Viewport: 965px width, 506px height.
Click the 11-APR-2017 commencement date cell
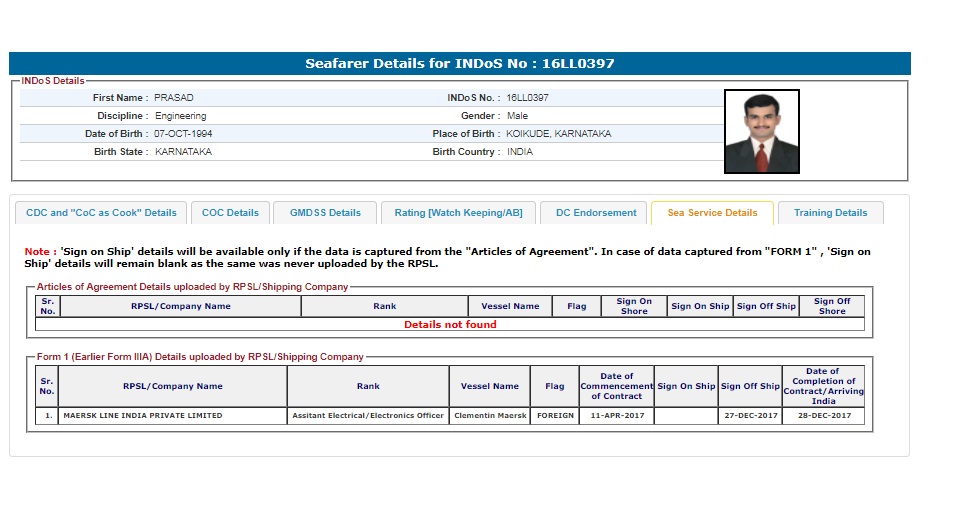pyautogui.click(x=616, y=416)
